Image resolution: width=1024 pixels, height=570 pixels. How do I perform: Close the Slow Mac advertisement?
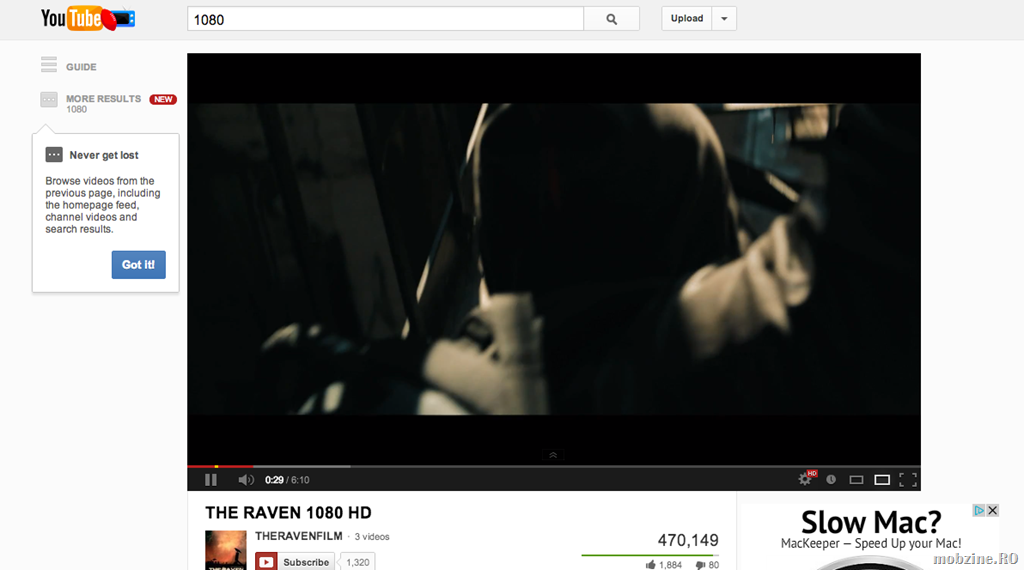pyautogui.click(x=993, y=510)
